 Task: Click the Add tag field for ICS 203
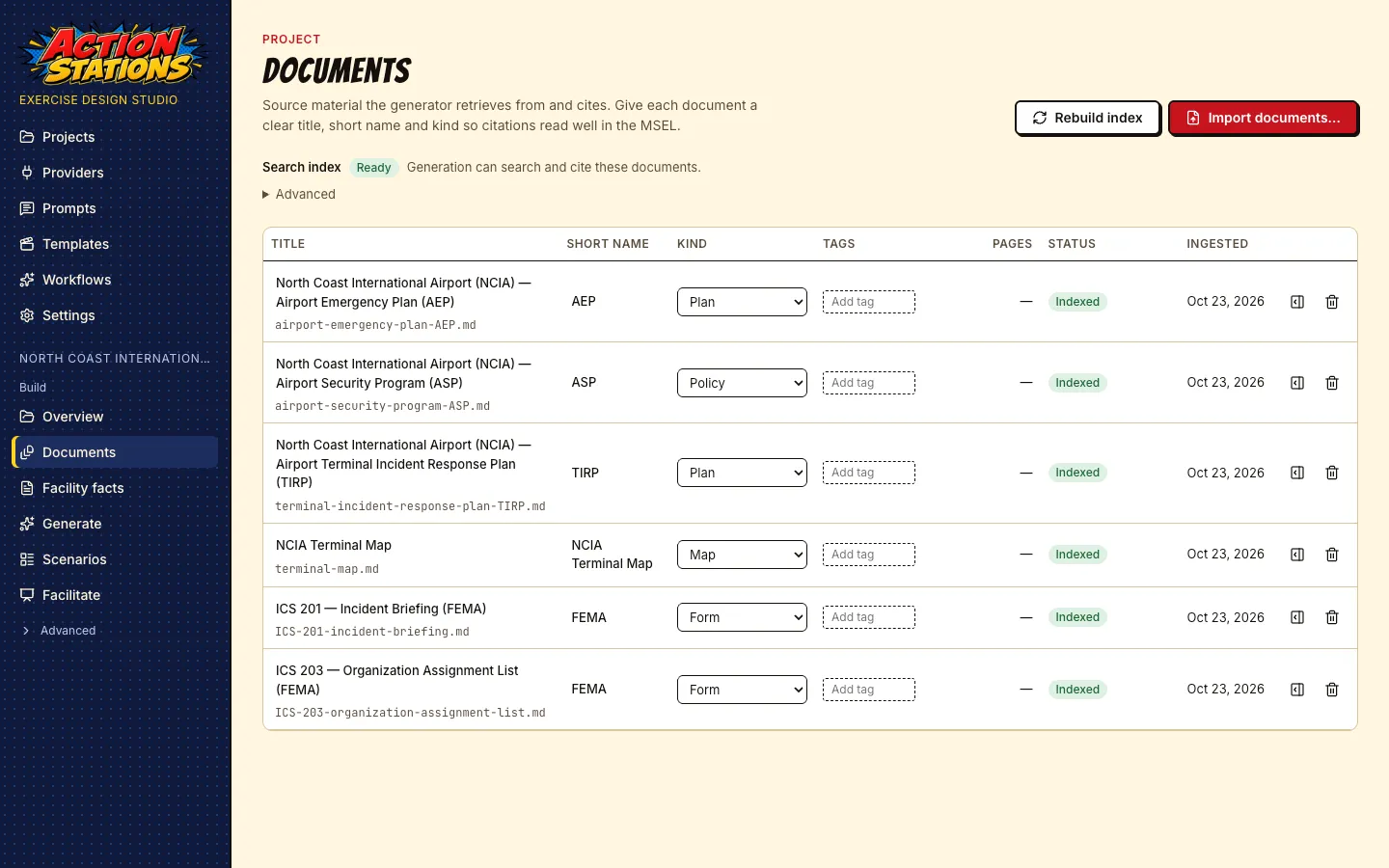(x=869, y=690)
